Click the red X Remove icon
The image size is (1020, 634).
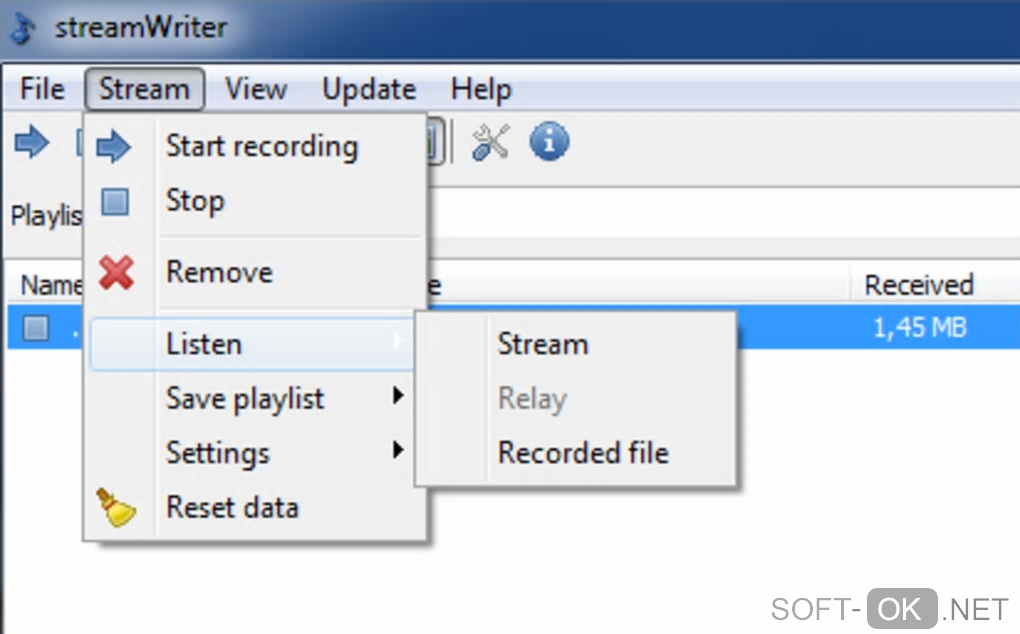click(116, 272)
